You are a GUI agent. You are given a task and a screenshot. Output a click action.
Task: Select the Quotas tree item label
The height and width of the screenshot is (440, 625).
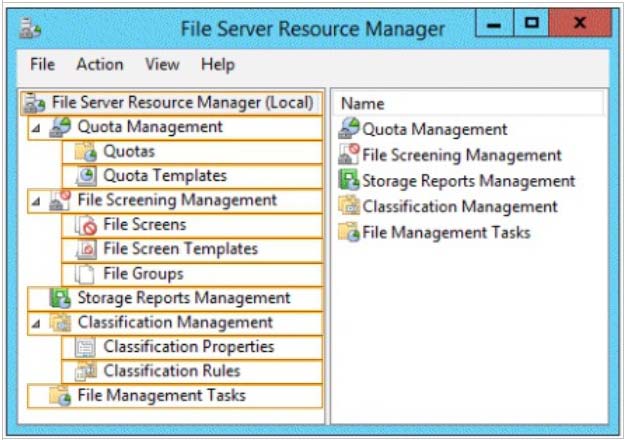(129, 152)
